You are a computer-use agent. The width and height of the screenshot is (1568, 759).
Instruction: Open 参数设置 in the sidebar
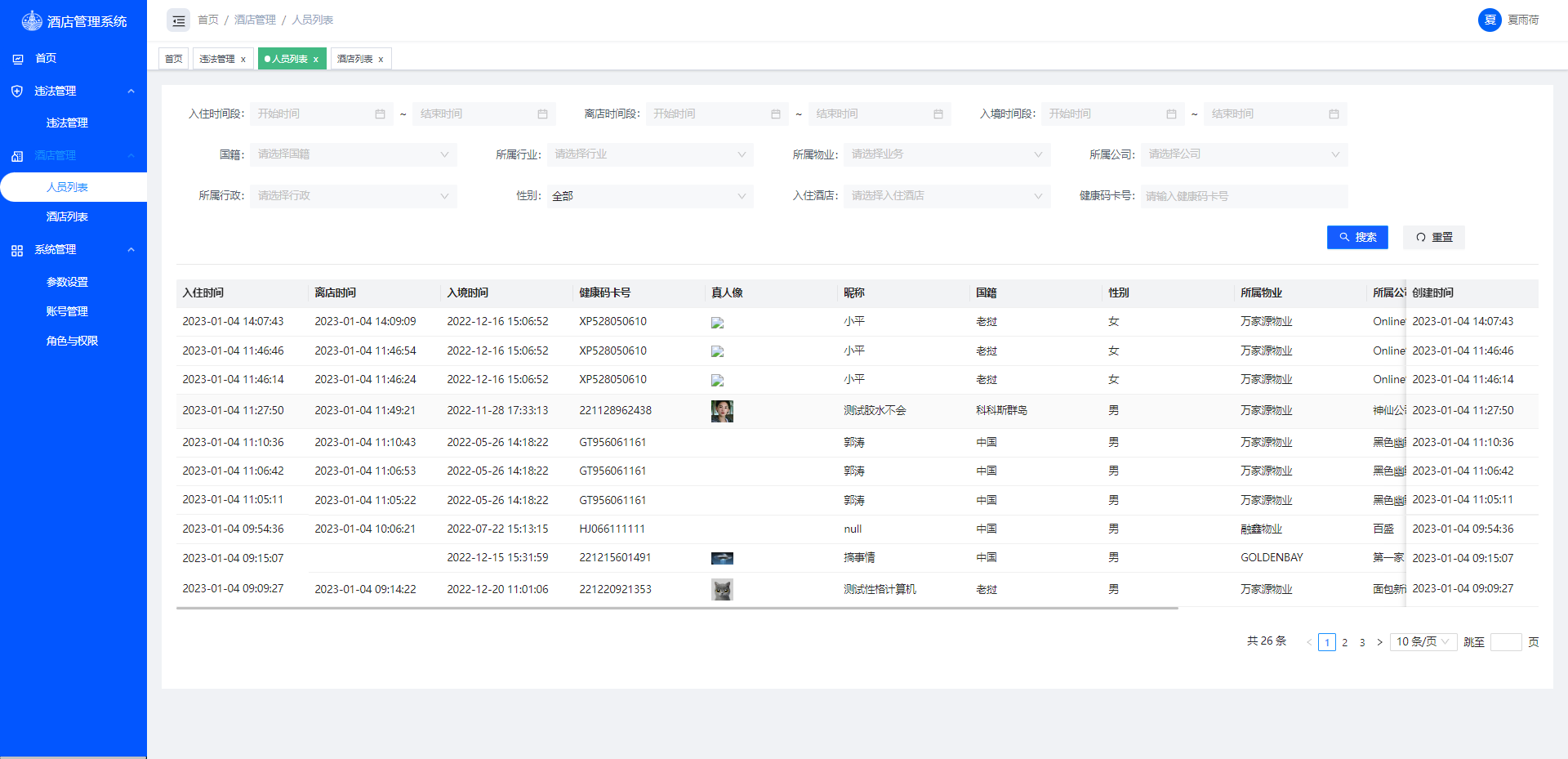click(67, 283)
